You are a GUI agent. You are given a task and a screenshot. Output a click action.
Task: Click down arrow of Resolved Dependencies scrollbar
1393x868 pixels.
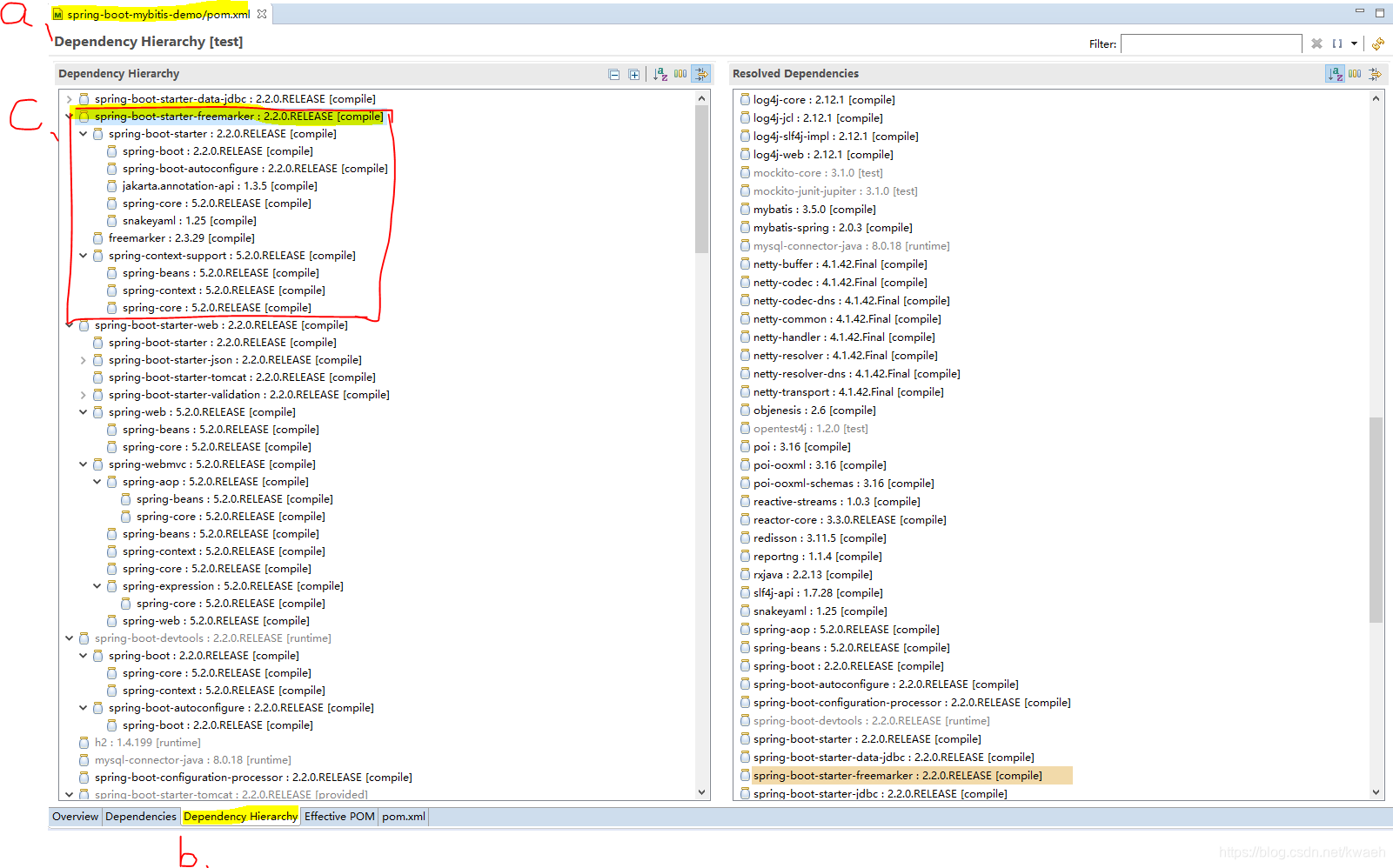(1376, 792)
